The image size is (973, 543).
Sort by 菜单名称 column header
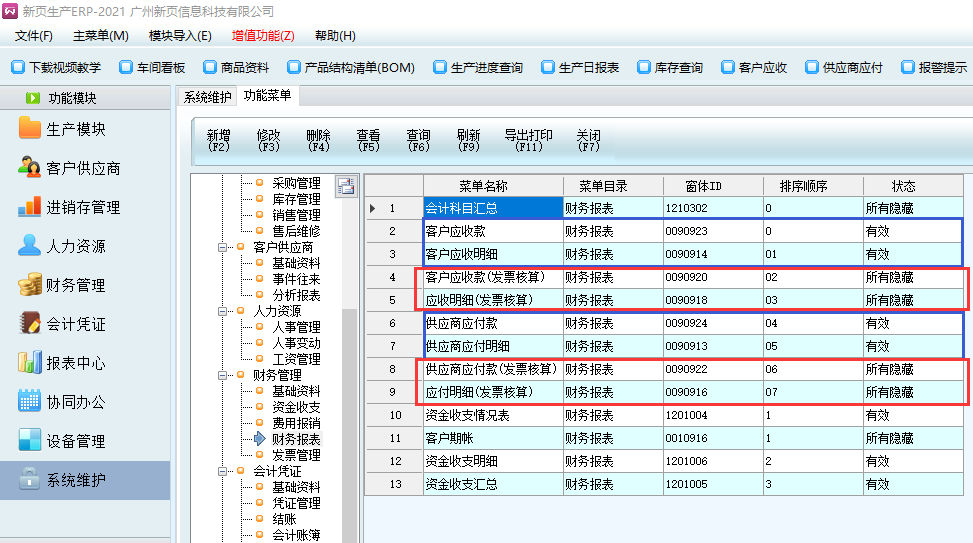pos(493,186)
